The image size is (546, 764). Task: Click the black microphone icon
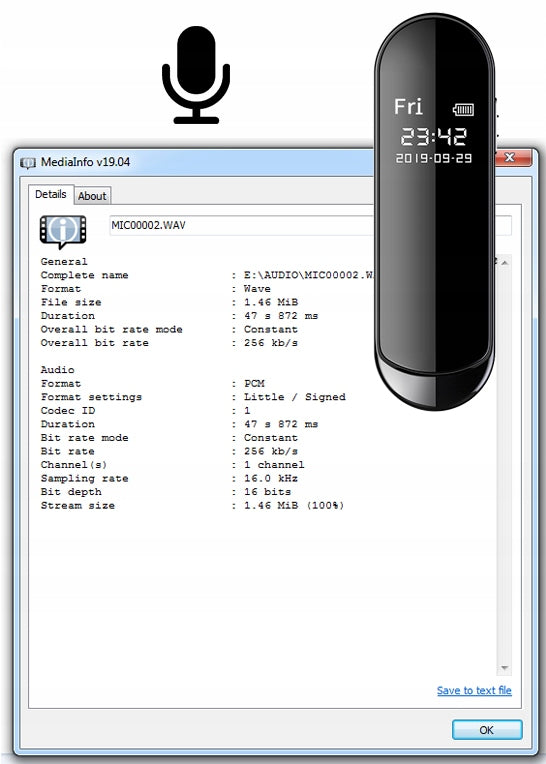tap(196, 75)
